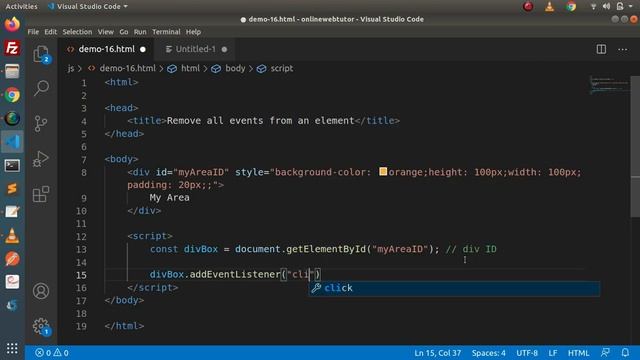Image resolution: width=640 pixels, height=360 pixels.
Task: Launch VLC from the dock
Action: (x=12, y=236)
